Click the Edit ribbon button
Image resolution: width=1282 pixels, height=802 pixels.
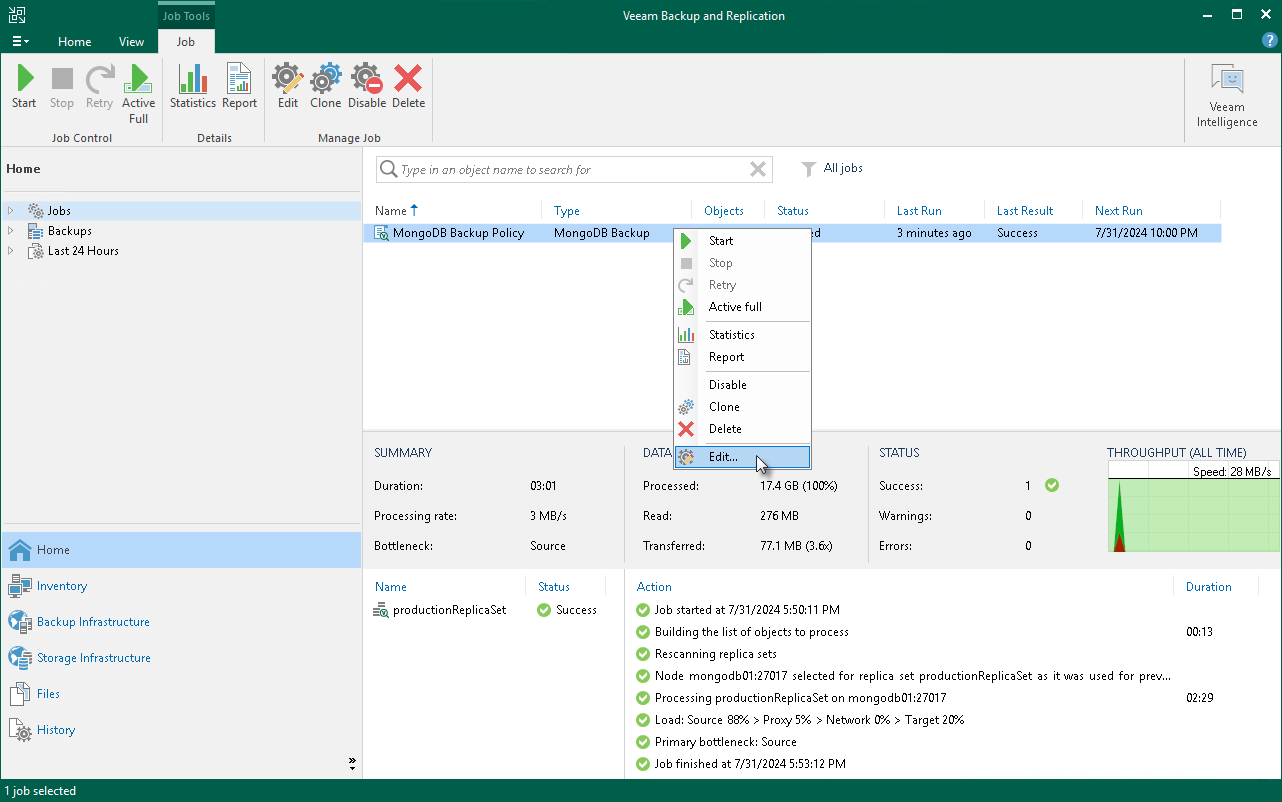point(288,87)
